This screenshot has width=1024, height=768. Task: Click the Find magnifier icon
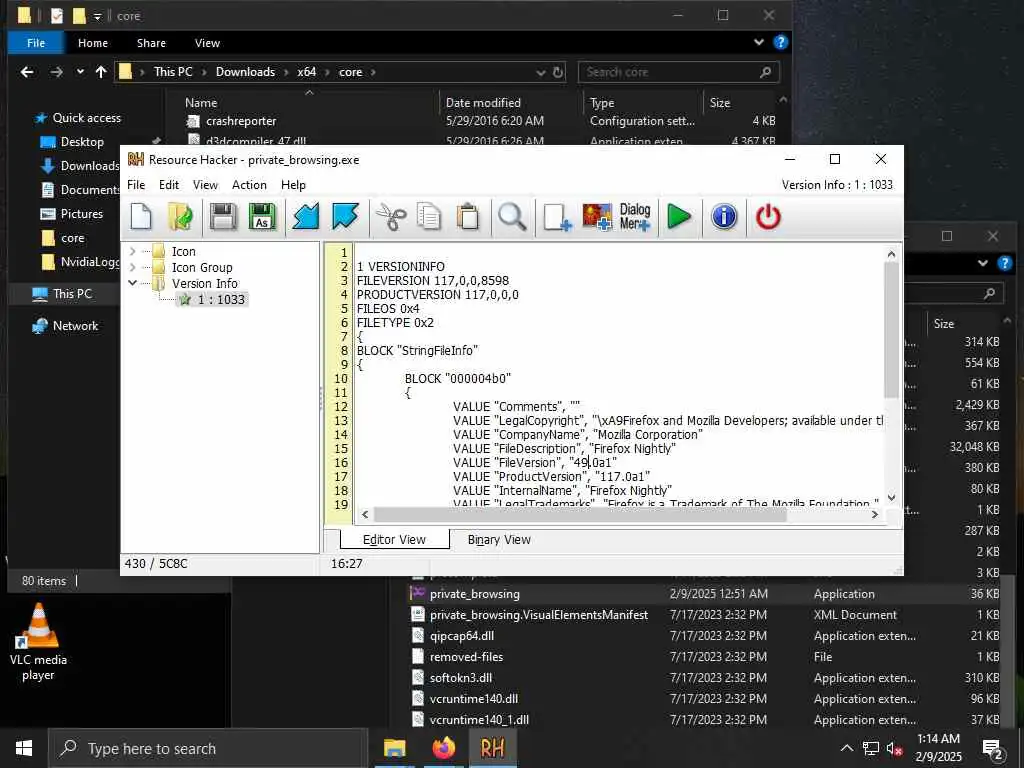click(512, 217)
